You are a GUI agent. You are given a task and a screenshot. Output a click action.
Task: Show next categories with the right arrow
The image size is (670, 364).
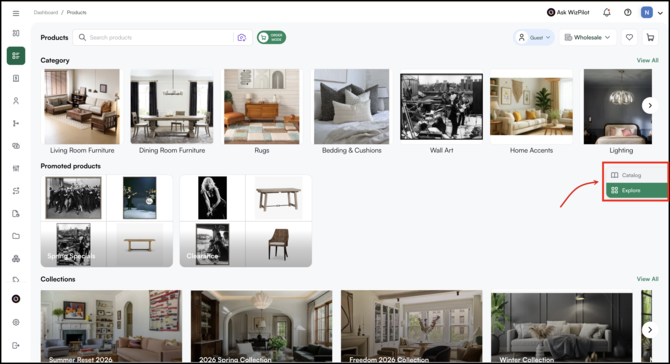(650, 106)
